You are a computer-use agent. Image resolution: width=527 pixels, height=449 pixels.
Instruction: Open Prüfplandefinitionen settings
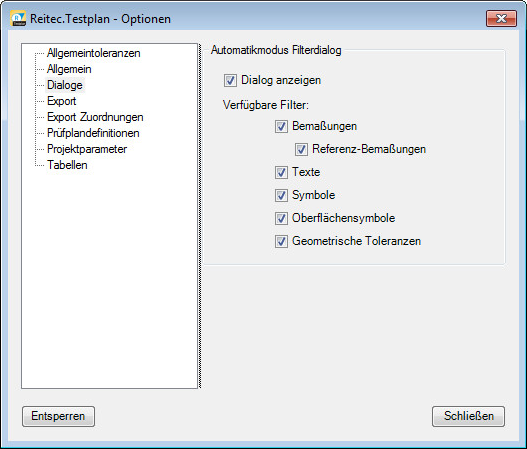93,133
